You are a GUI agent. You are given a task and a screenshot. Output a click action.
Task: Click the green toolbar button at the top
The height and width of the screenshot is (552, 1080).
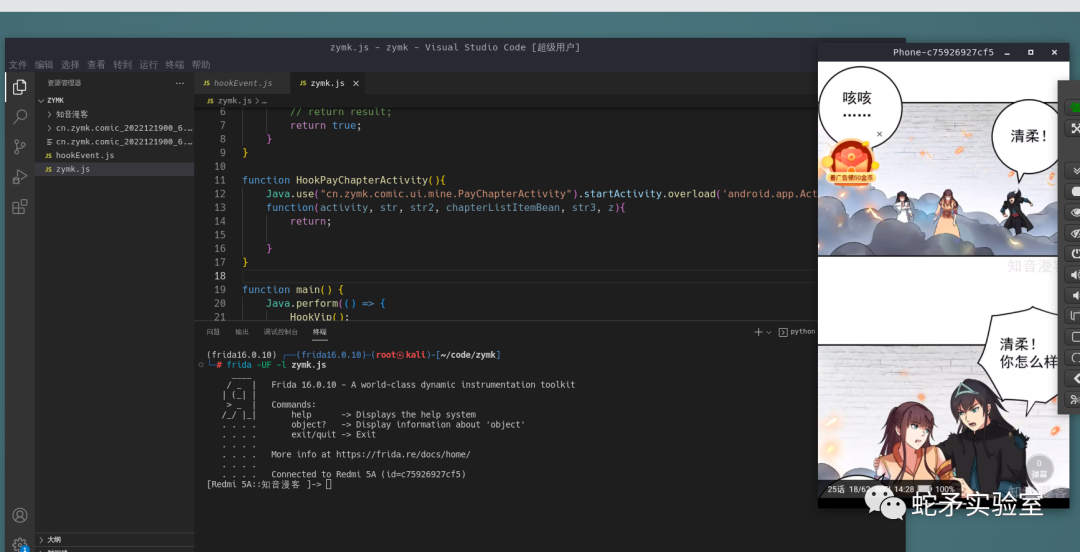pyautogui.click(x=1073, y=108)
